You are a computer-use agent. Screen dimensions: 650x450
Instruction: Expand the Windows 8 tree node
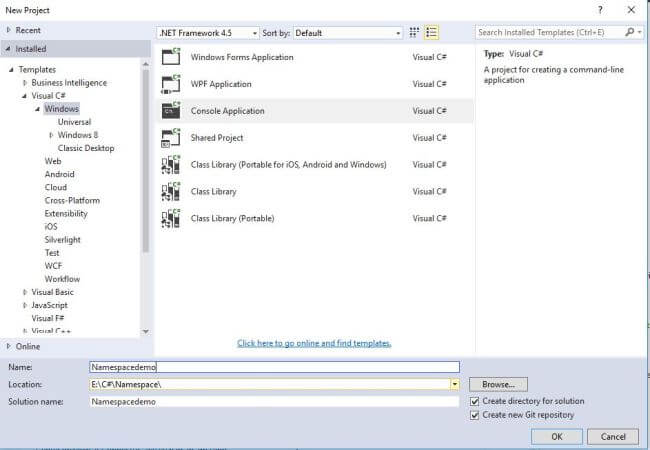(x=51, y=135)
